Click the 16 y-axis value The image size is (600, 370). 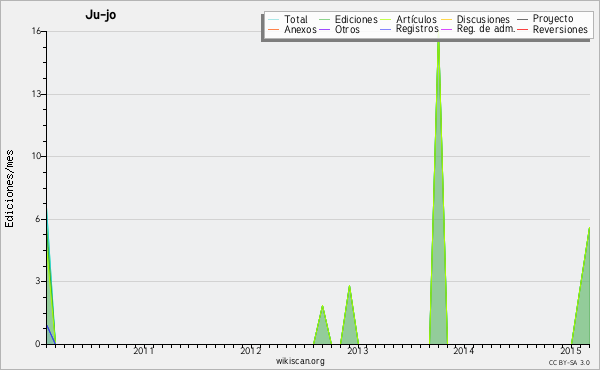click(x=36, y=31)
